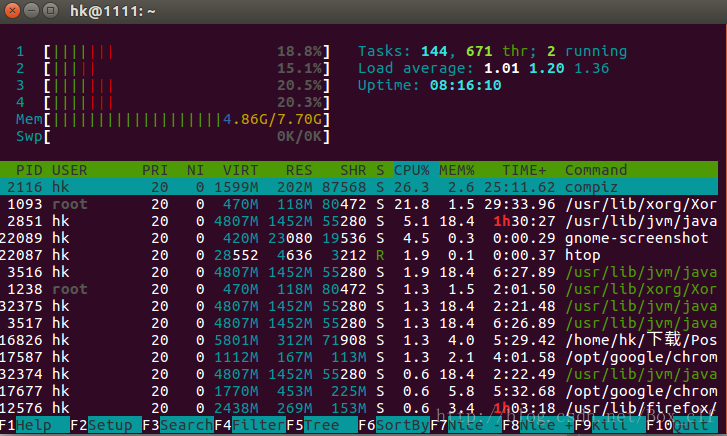Activate F3 Search in footer bar

pyautogui.click(x=178, y=425)
